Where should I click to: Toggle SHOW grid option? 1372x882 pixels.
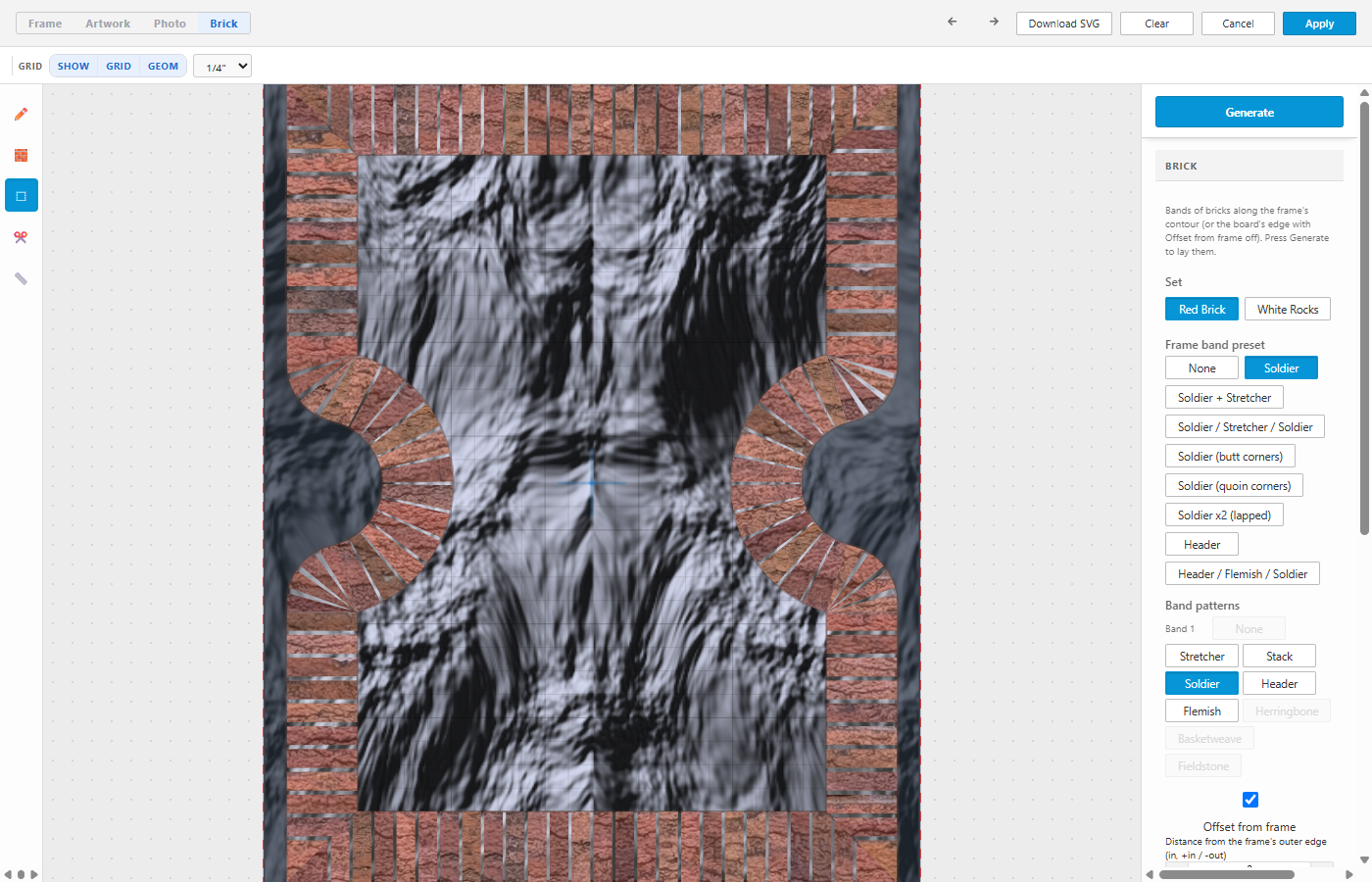coord(73,67)
